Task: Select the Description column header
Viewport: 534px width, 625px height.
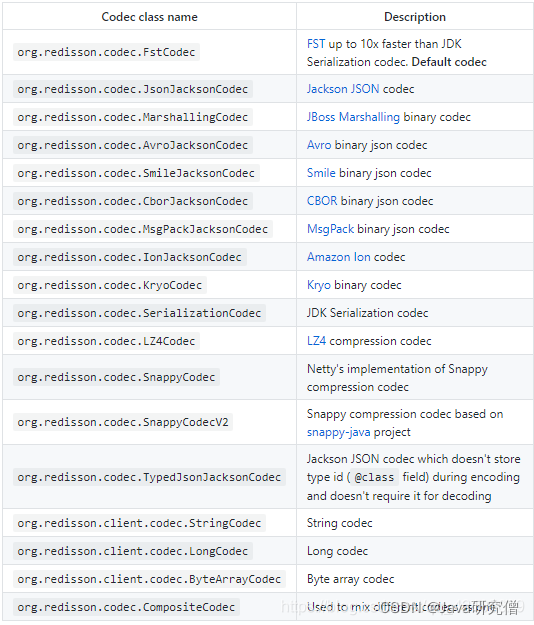Action: point(415,17)
